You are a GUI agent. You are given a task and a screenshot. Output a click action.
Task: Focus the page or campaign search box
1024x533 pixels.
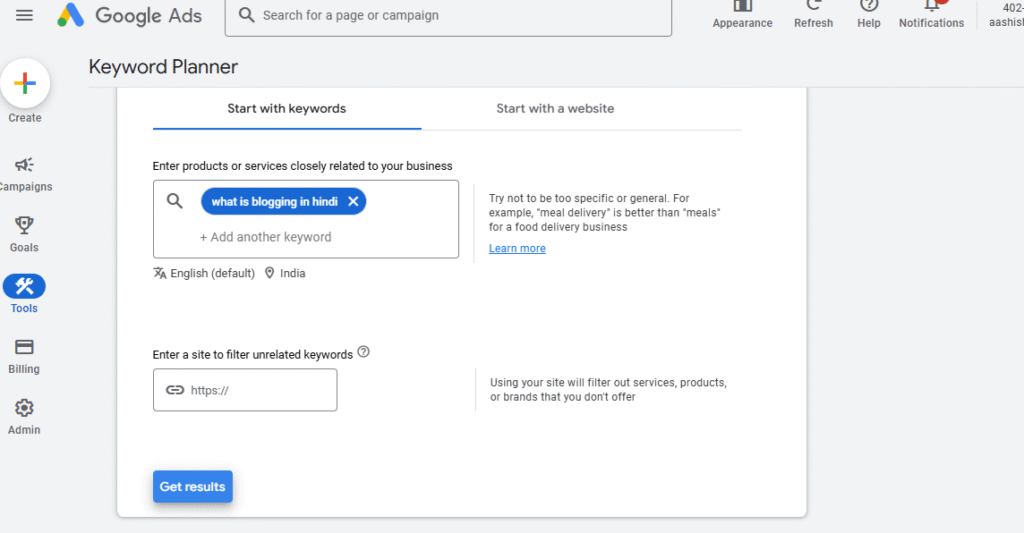click(448, 16)
